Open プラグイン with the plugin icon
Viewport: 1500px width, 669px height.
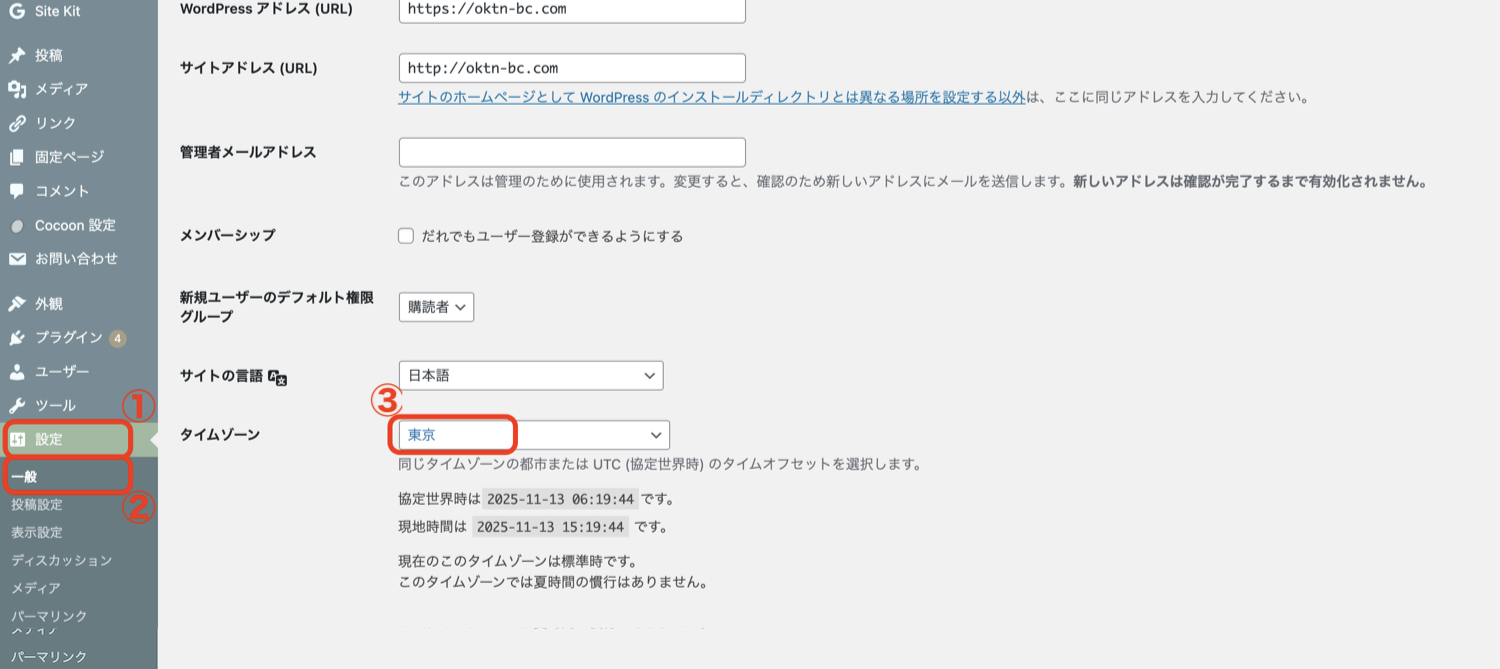click(17, 337)
